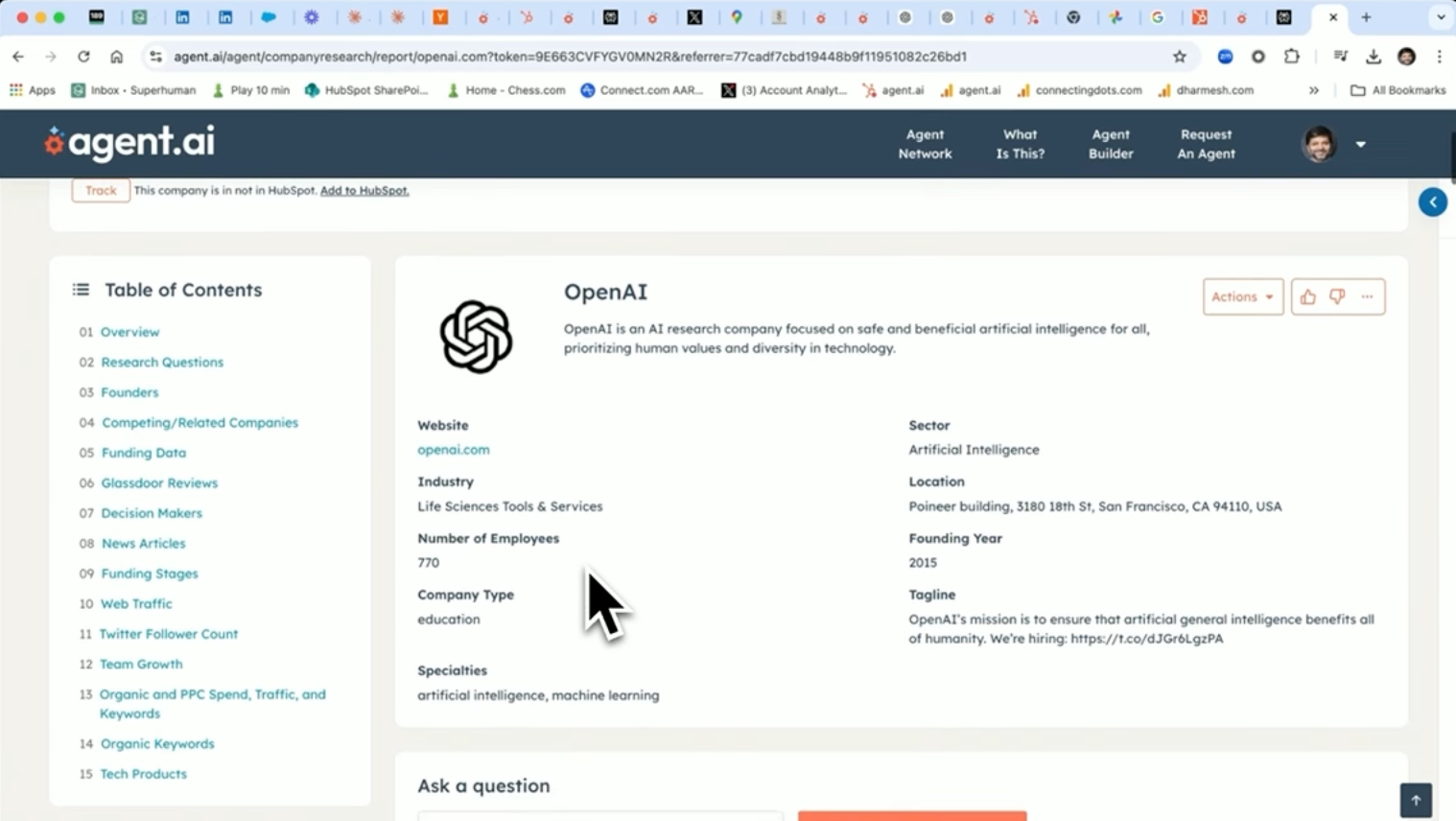Screen dimensions: 1456x821
Task: Open the connectingdots.com bookmark
Action: [x=1079, y=90]
